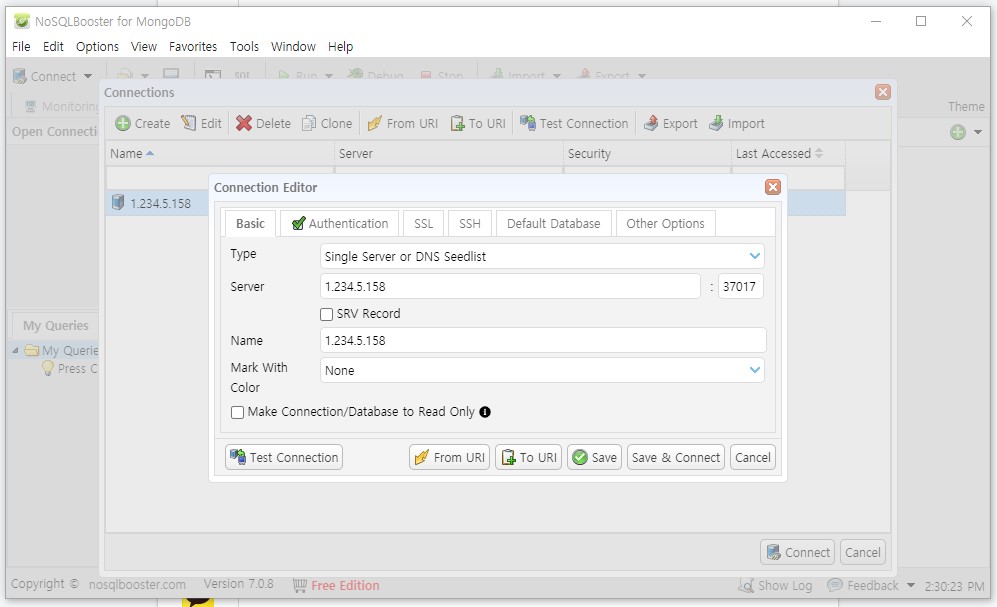997x607 pixels.
Task: Click Import in the Connections toolbar
Action: click(737, 123)
